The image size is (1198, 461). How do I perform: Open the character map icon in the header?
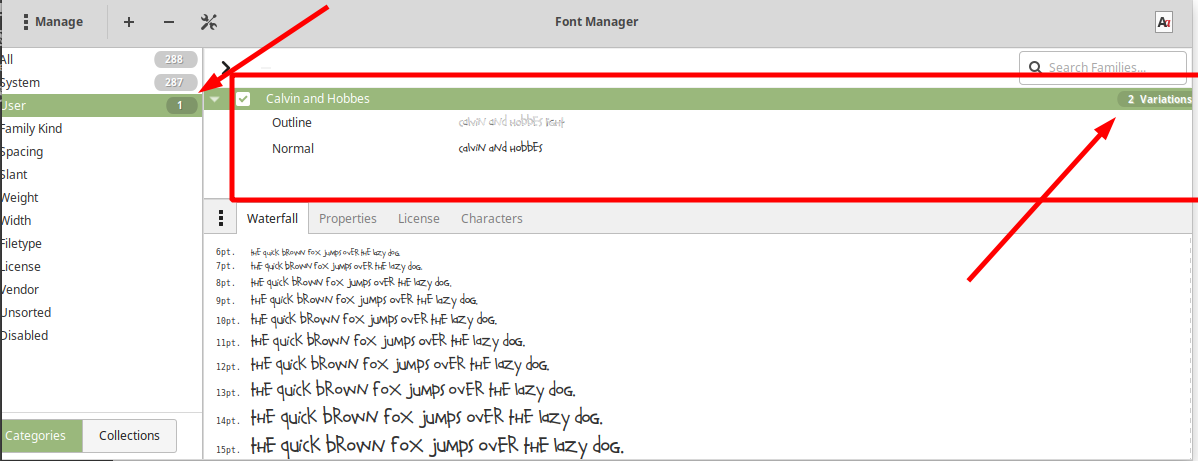[1164, 22]
